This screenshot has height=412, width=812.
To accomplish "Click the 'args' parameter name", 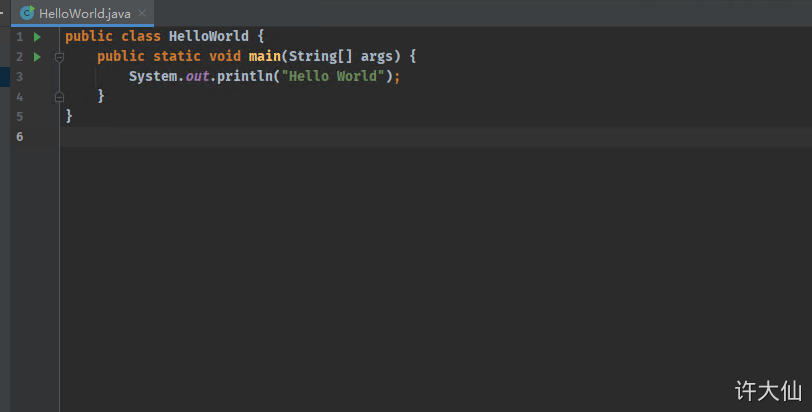I will pyautogui.click(x=377, y=56).
